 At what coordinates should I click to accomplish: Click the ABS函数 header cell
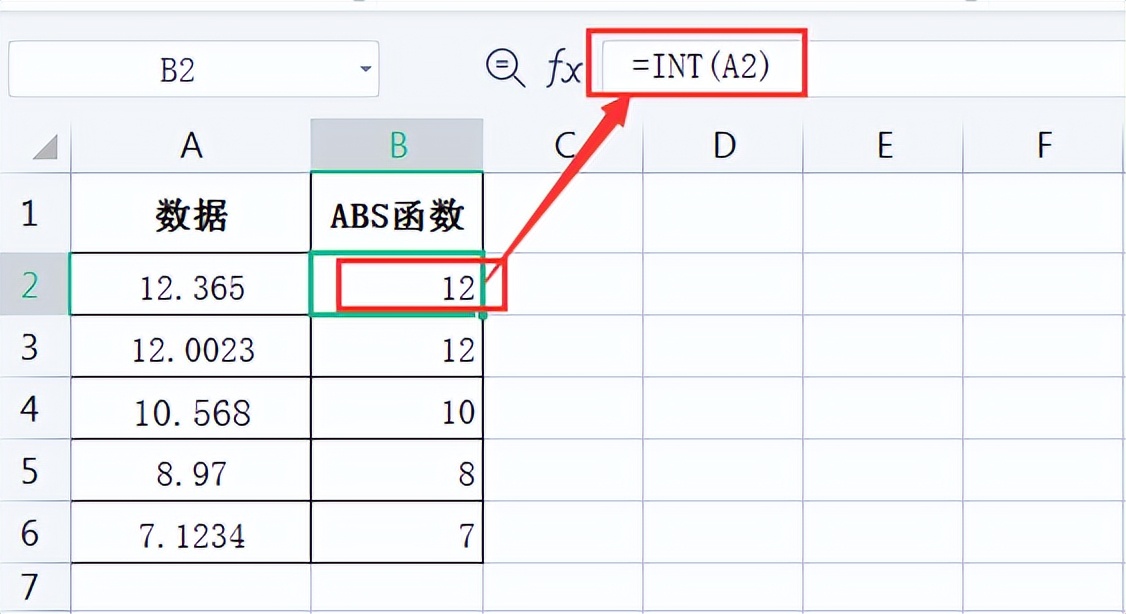[x=397, y=215]
